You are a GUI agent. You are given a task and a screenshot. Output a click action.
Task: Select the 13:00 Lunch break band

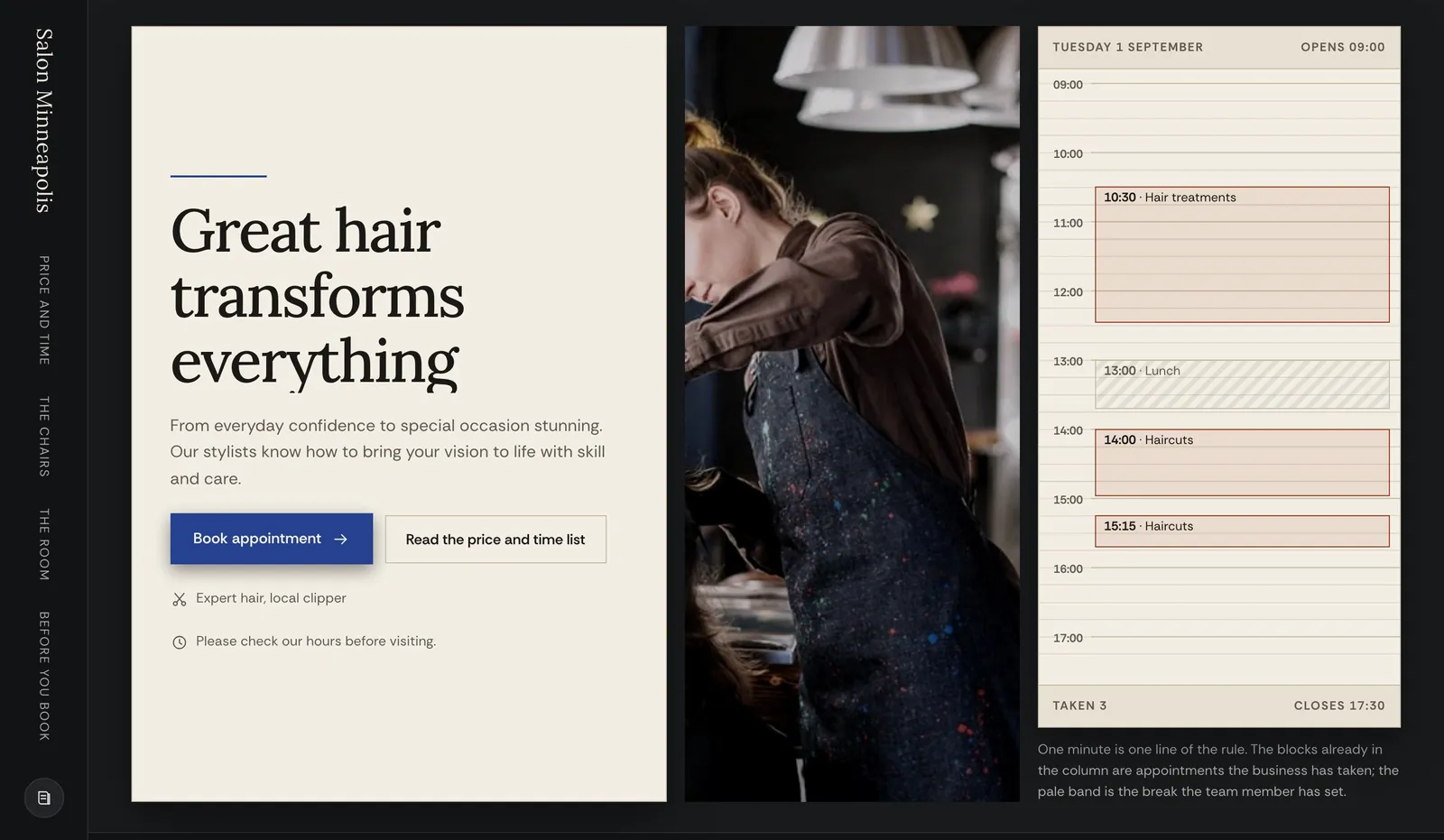(x=1242, y=384)
